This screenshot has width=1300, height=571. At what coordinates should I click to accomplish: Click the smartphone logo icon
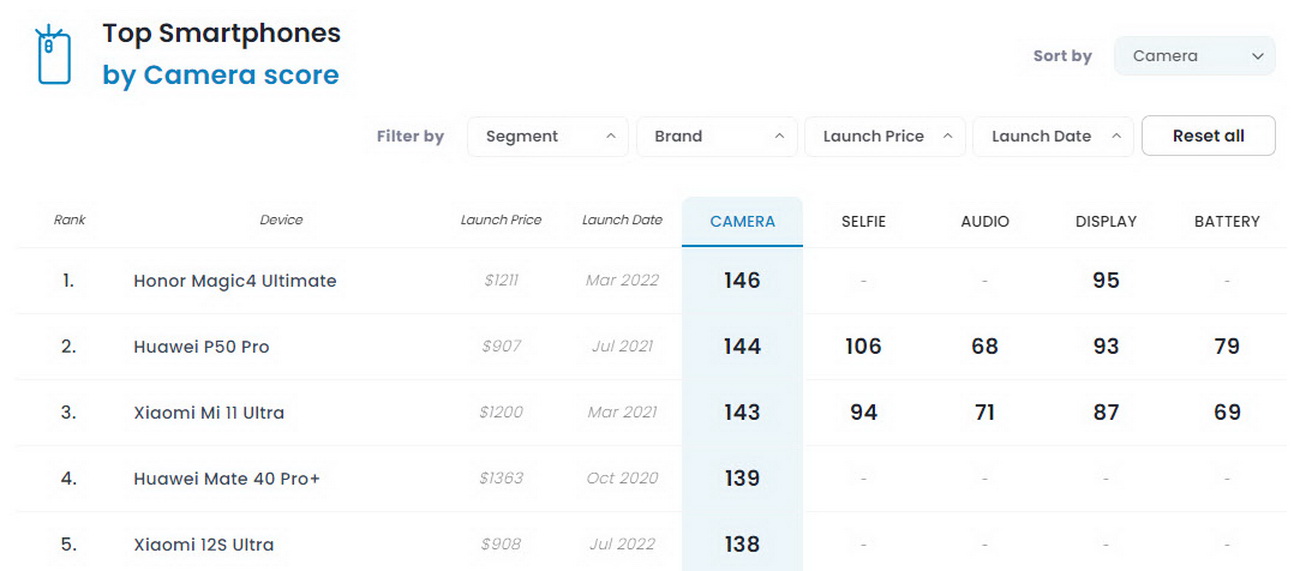tap(53, 55)
